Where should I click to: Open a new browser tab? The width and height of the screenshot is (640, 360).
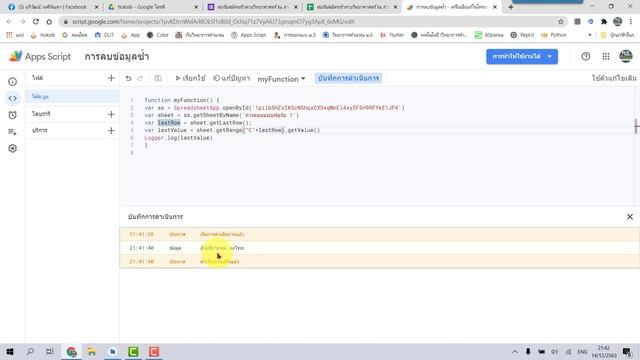click(x=511, y=7)
